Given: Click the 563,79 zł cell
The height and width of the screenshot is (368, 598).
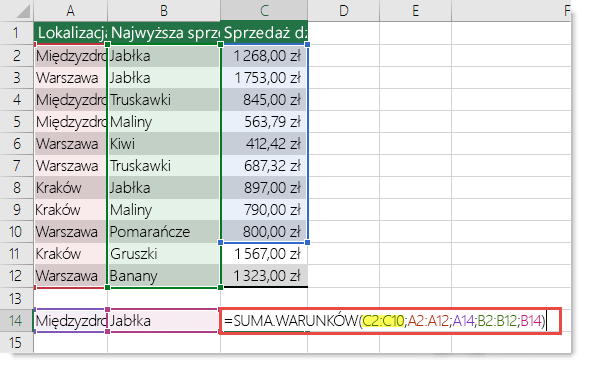Looking at the screenshot, I should coord(264,122).
